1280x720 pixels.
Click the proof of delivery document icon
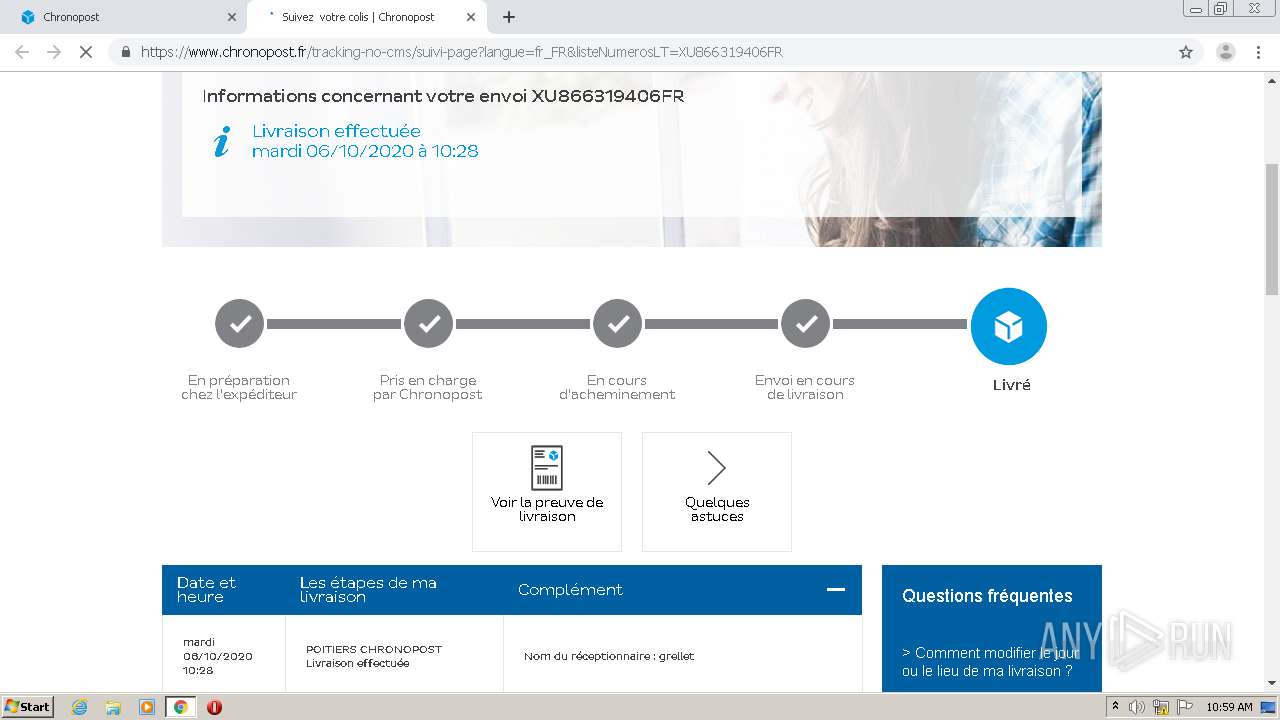click(547, 467)
